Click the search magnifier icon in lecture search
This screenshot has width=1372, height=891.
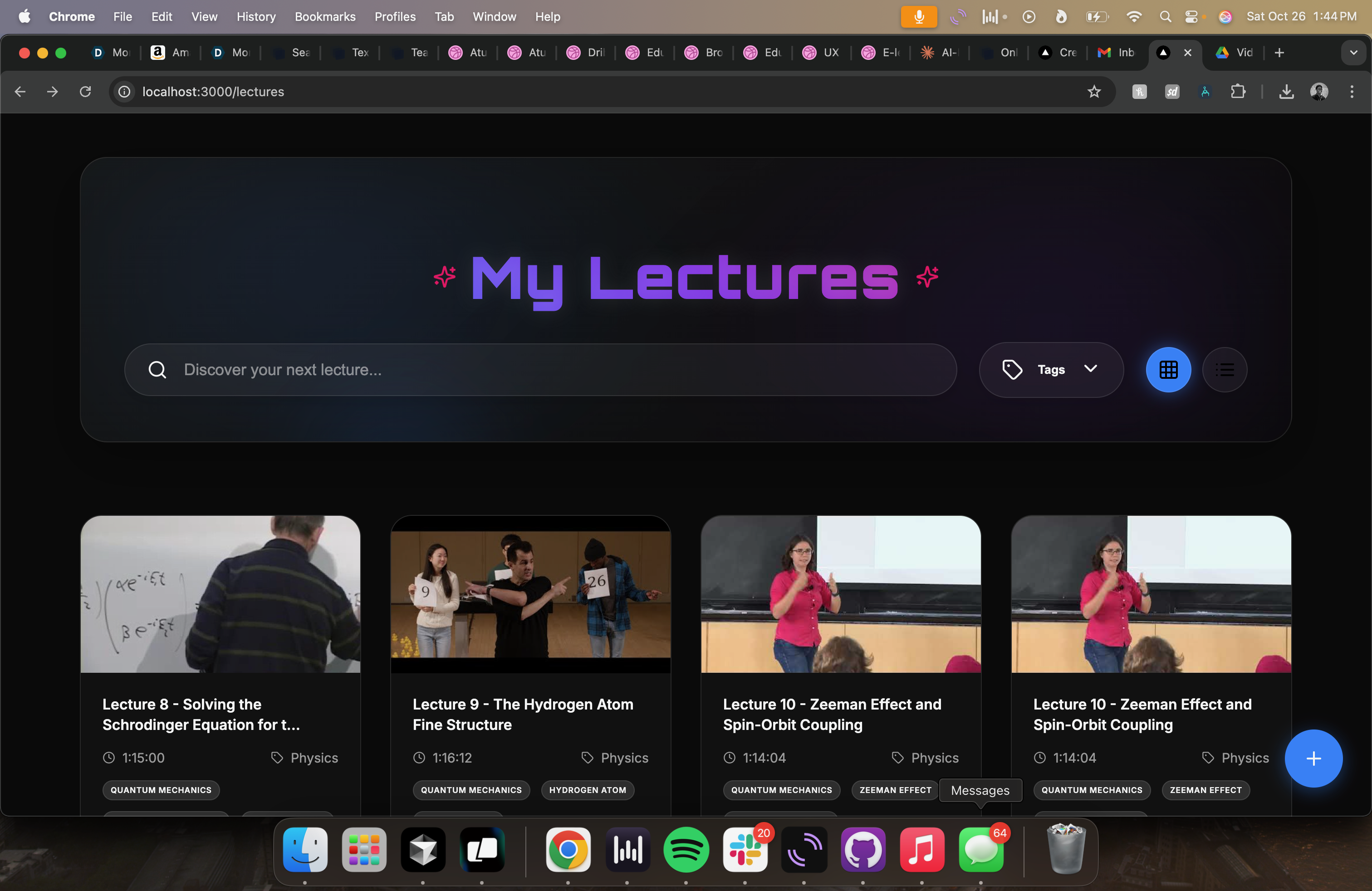click(157, 369)
